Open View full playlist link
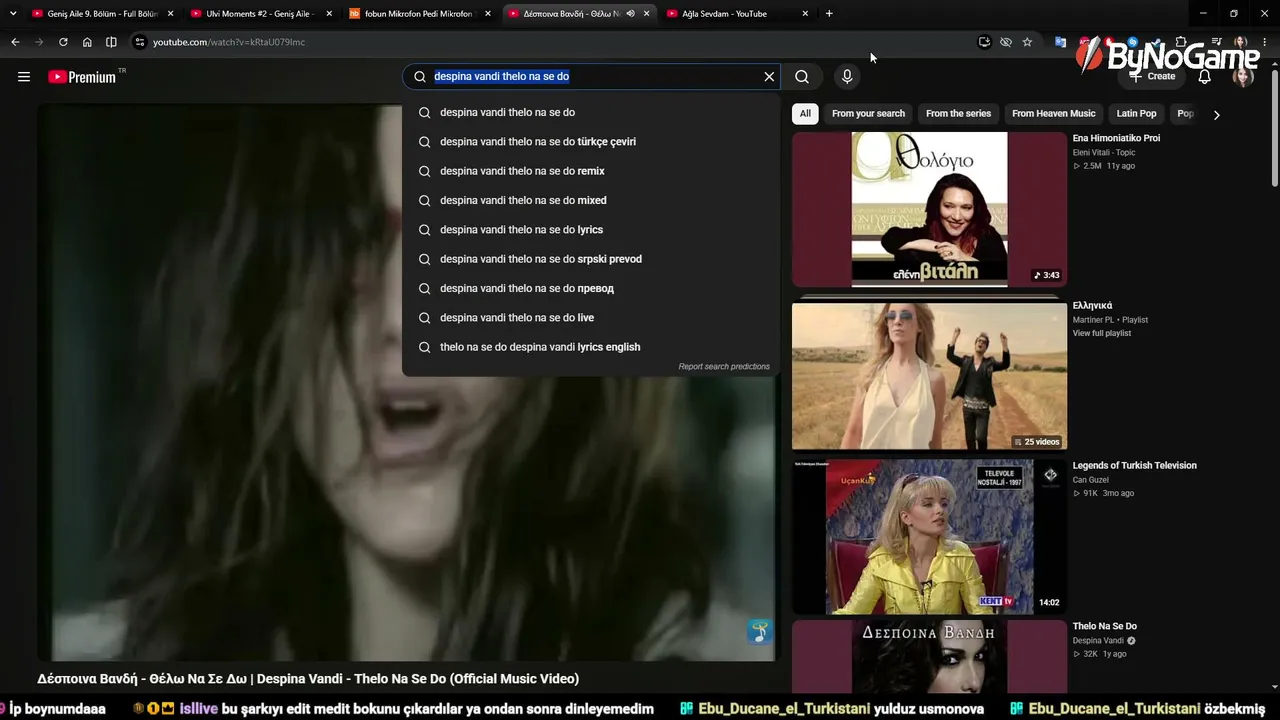The width and height of the screenshot is (1280, 720). tap(1102, 333)
